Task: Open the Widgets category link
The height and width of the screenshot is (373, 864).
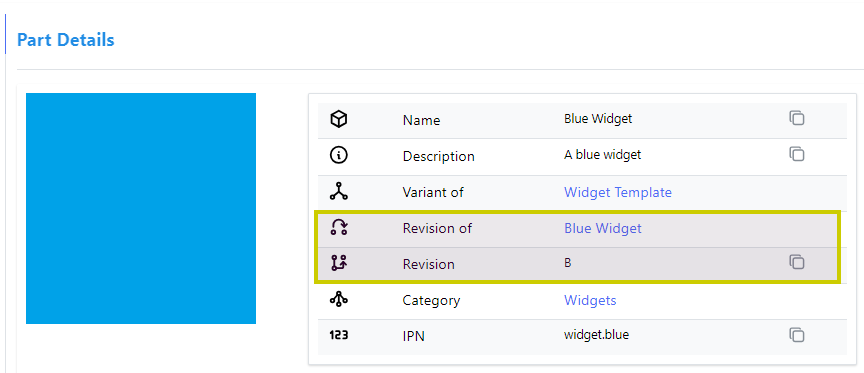Action: [x=590, y=300]
